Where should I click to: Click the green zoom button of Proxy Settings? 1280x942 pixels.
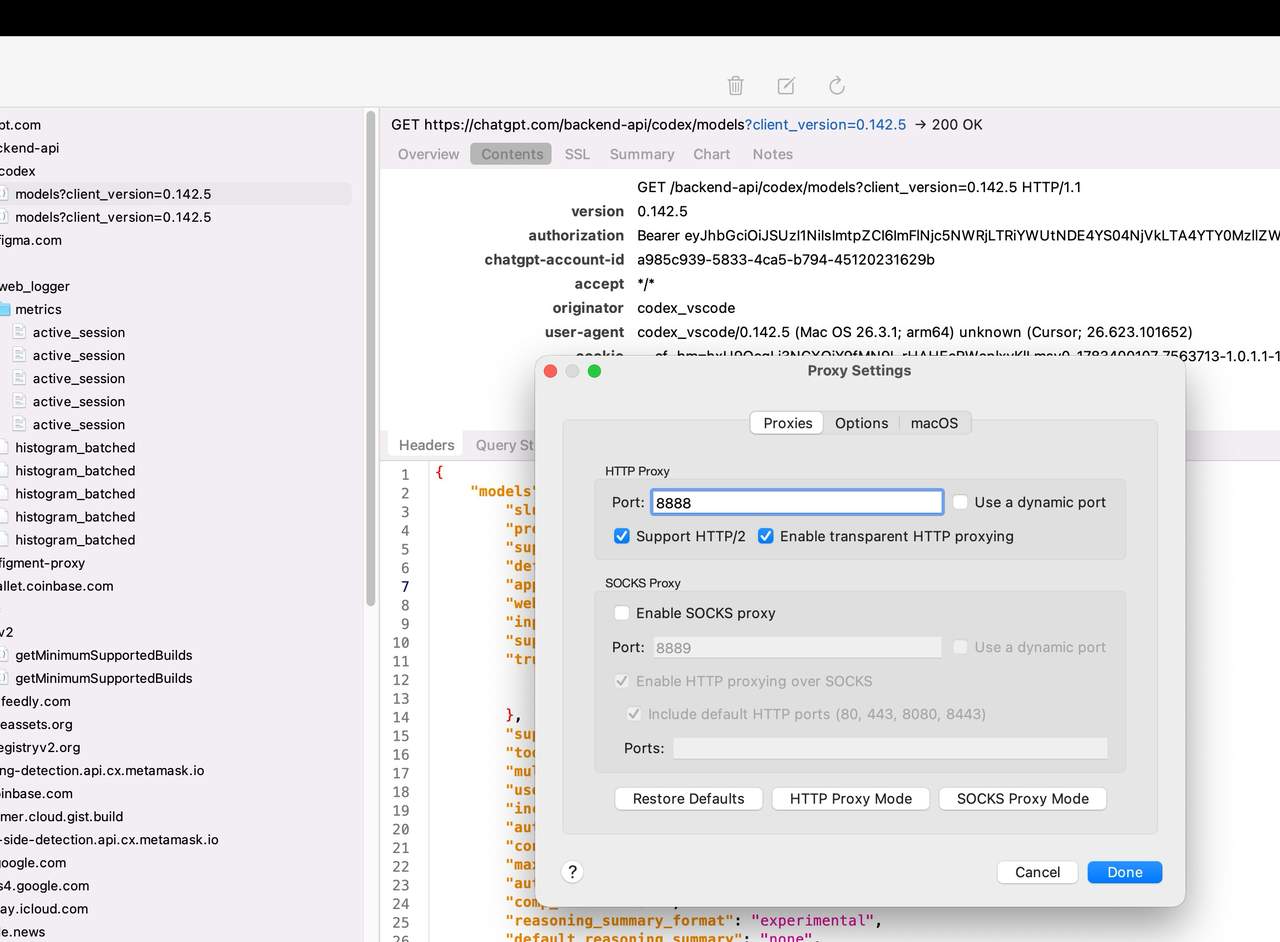tap(594, 371)
